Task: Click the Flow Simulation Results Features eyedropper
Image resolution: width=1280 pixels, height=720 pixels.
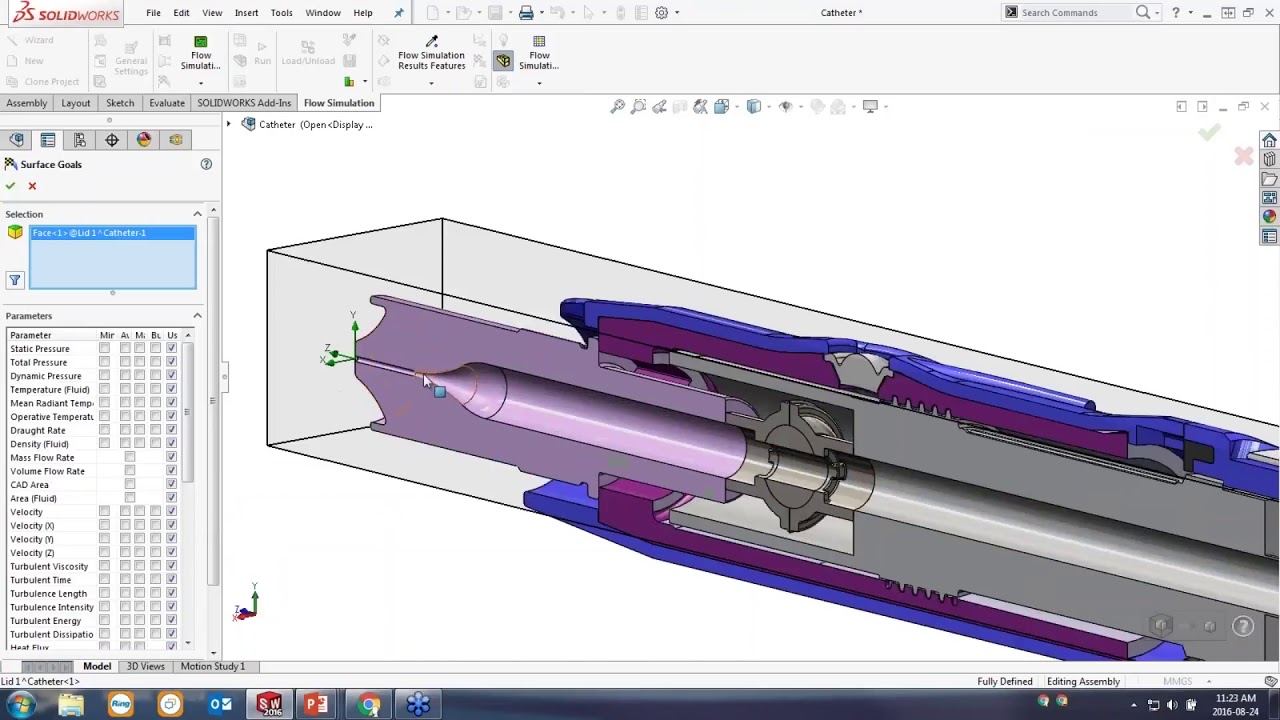Action: point(432,42)
